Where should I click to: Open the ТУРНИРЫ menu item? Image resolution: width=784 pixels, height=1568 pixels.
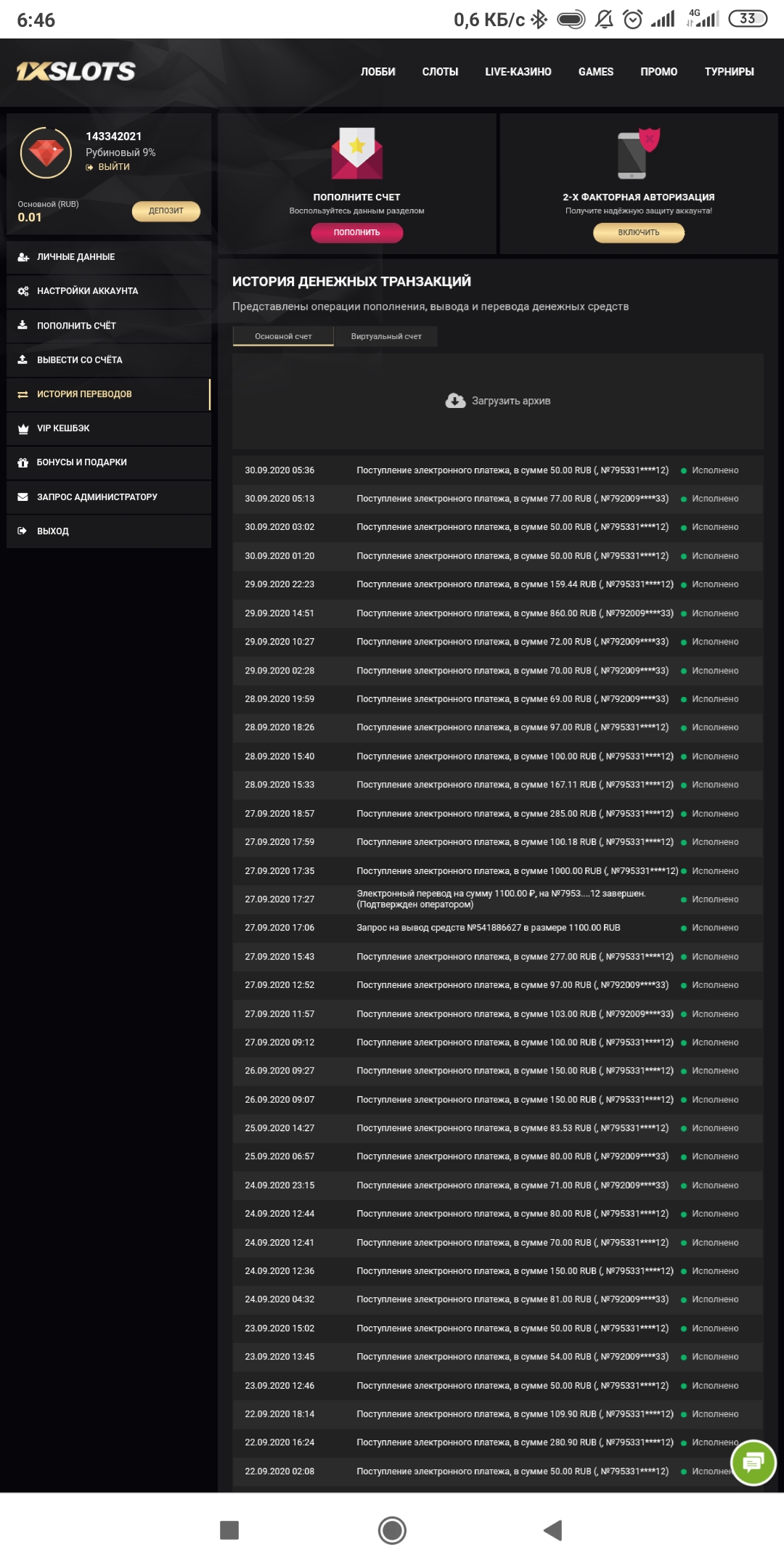(729, 72)
